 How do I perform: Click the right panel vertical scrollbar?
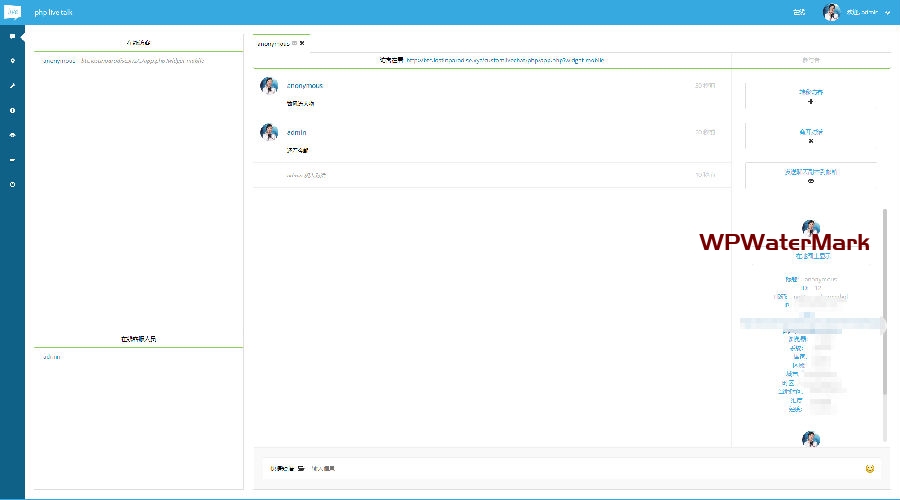coord(884,300)
